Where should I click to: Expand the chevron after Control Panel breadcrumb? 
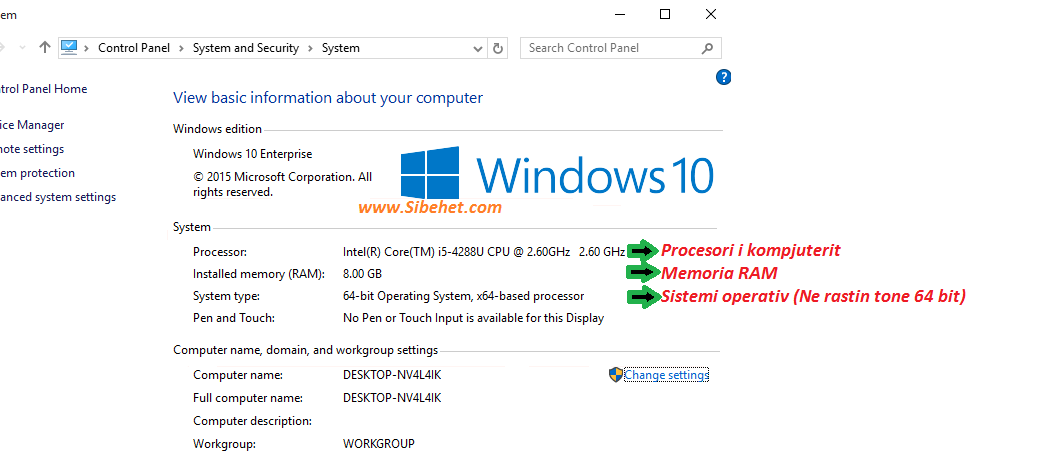pyautogui.click(x=181, y=48)
